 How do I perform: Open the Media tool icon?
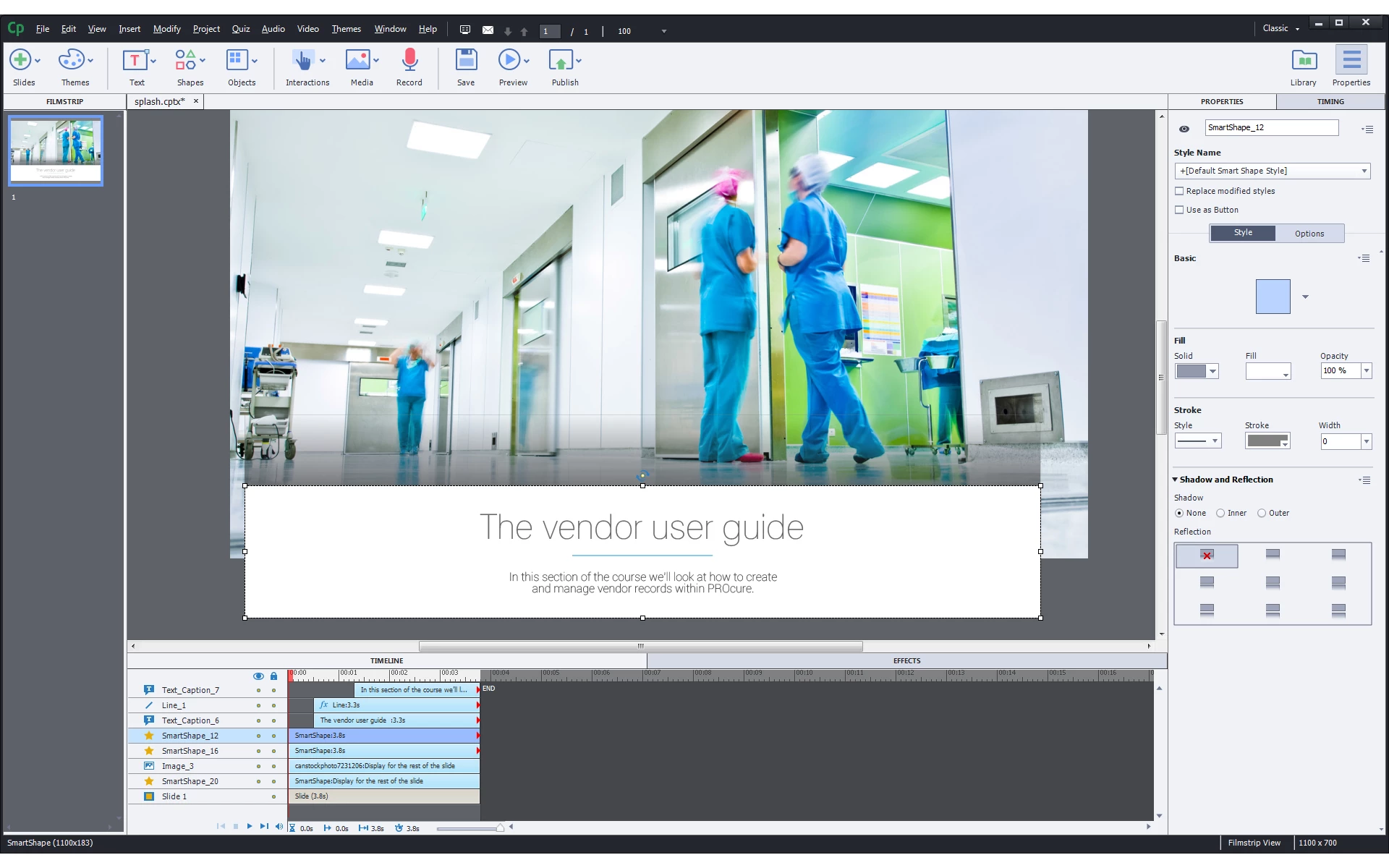coord(357,60)
